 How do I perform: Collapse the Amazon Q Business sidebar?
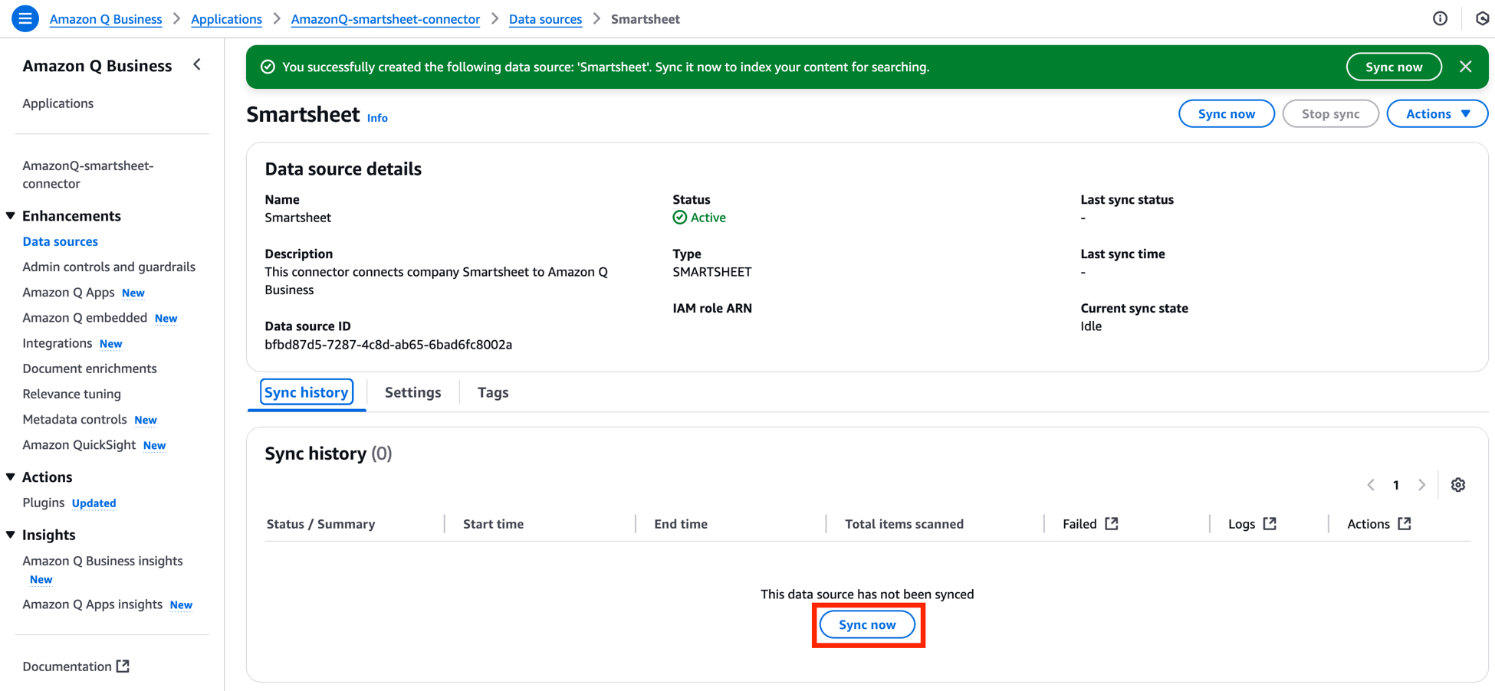tap(197, 65)
